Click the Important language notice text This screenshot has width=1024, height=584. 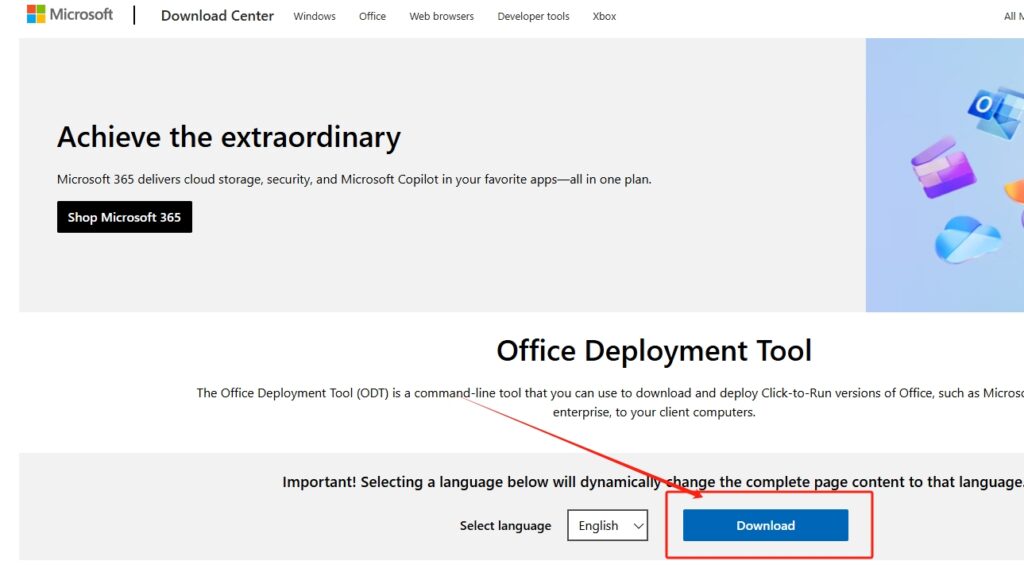pos(652,482)
